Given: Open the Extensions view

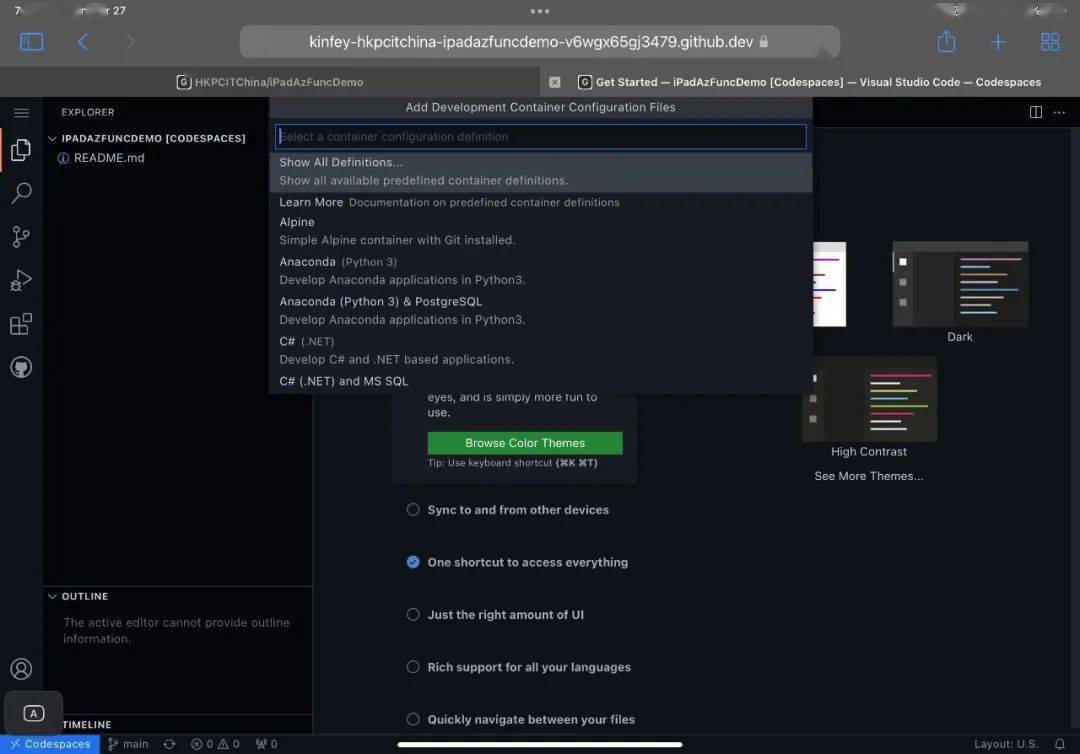Looking at the screenshot, I should 21,323.
